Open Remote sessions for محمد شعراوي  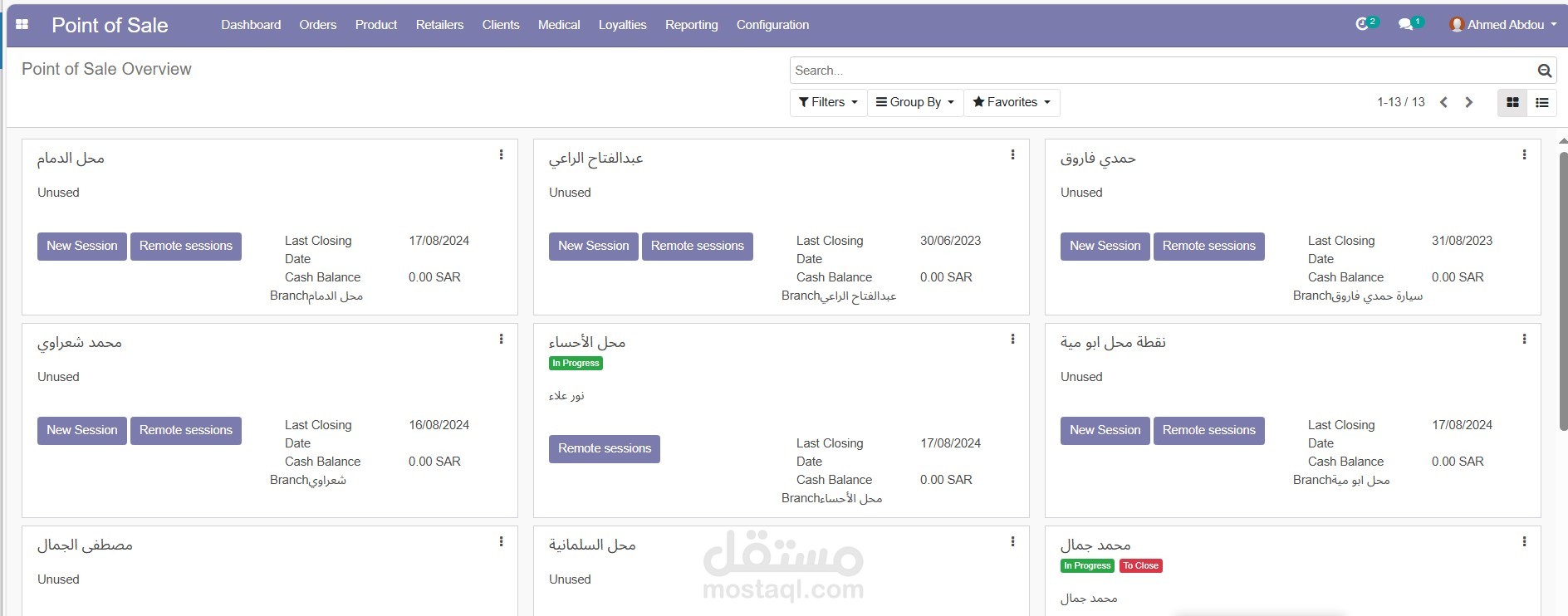pyautogui.click(x=186, y=430)
